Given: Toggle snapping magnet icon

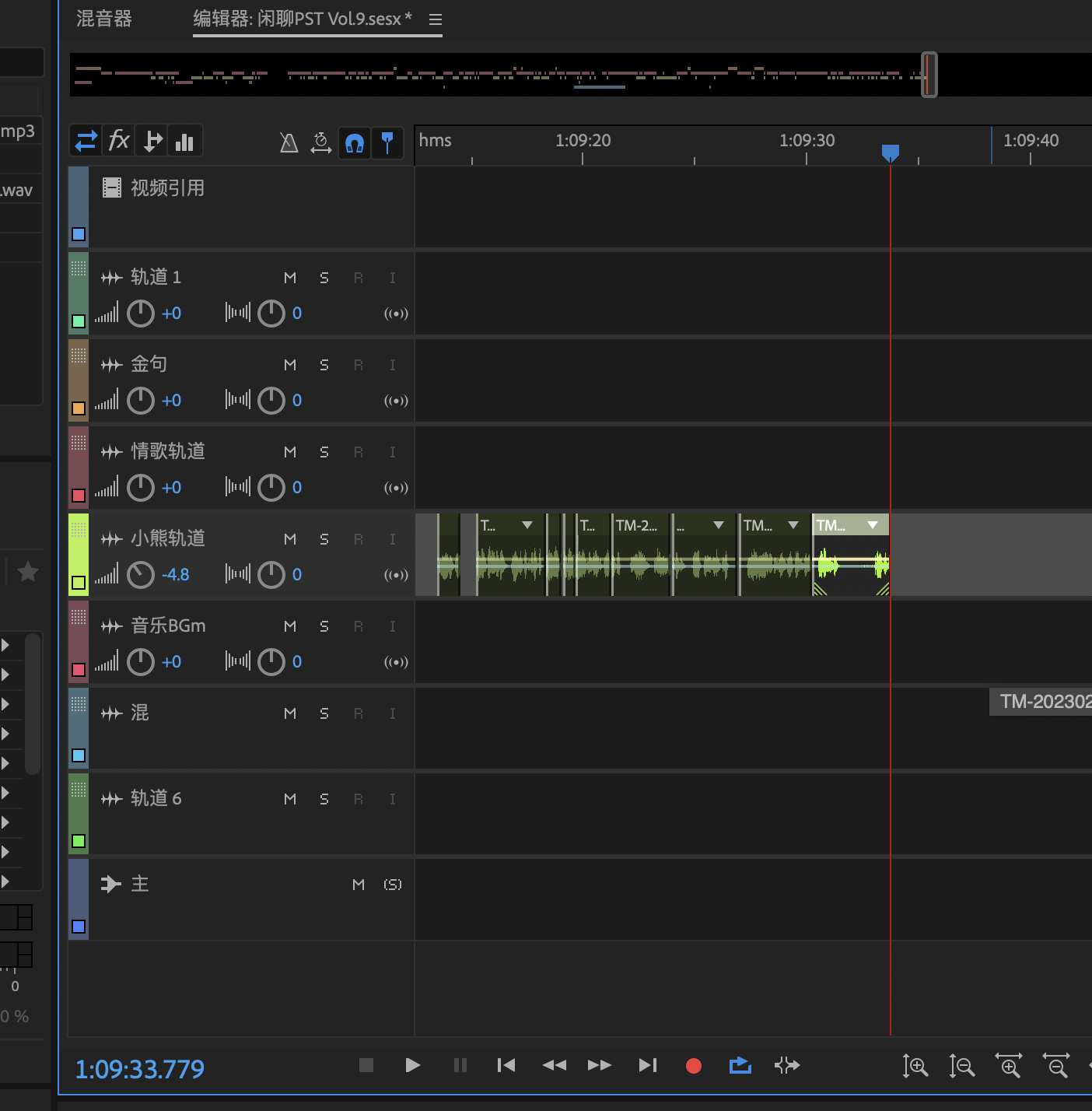Looking at the screenshot, I should pos(355,143).
